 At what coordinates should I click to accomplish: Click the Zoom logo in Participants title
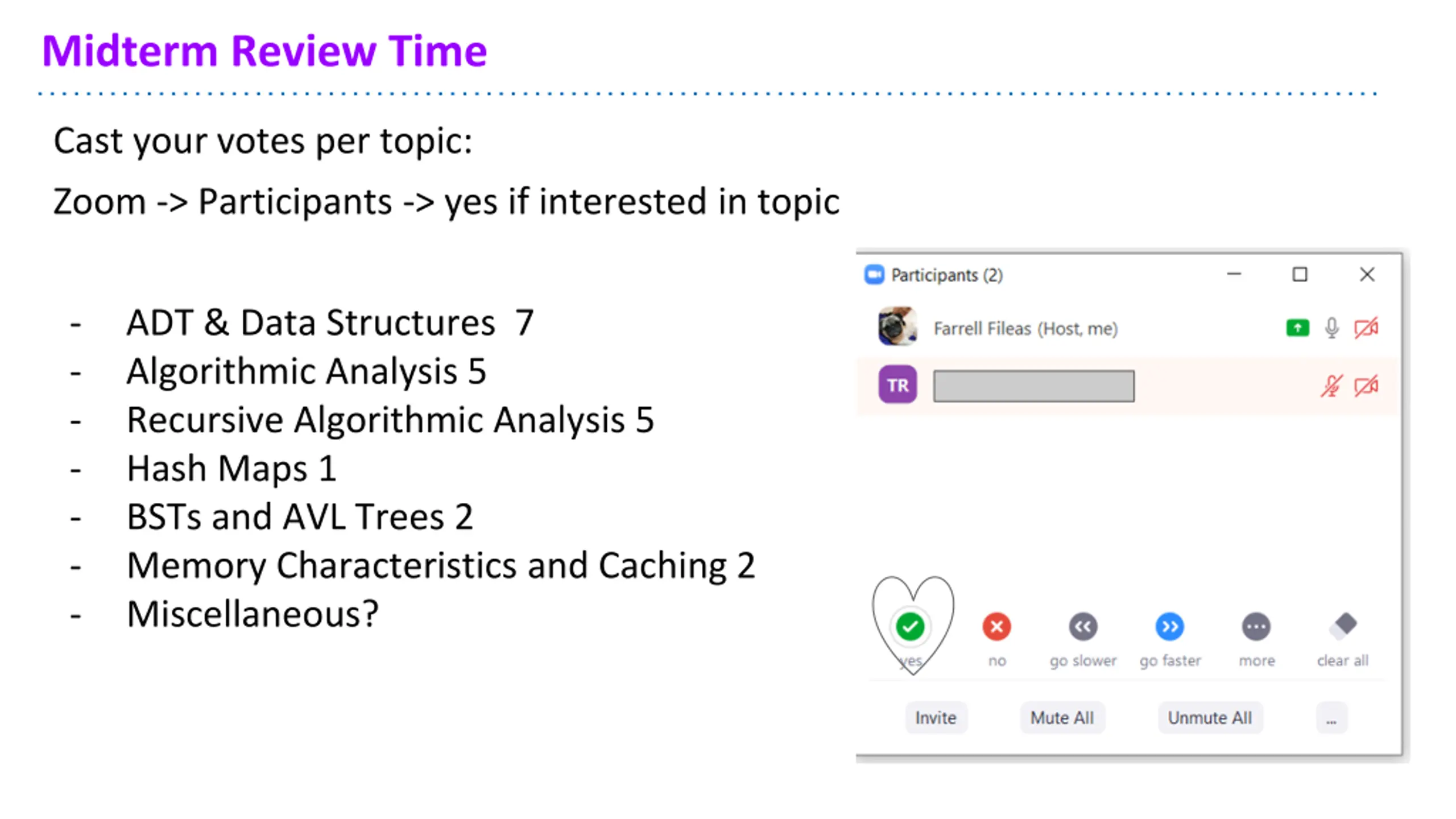[874, 275]
